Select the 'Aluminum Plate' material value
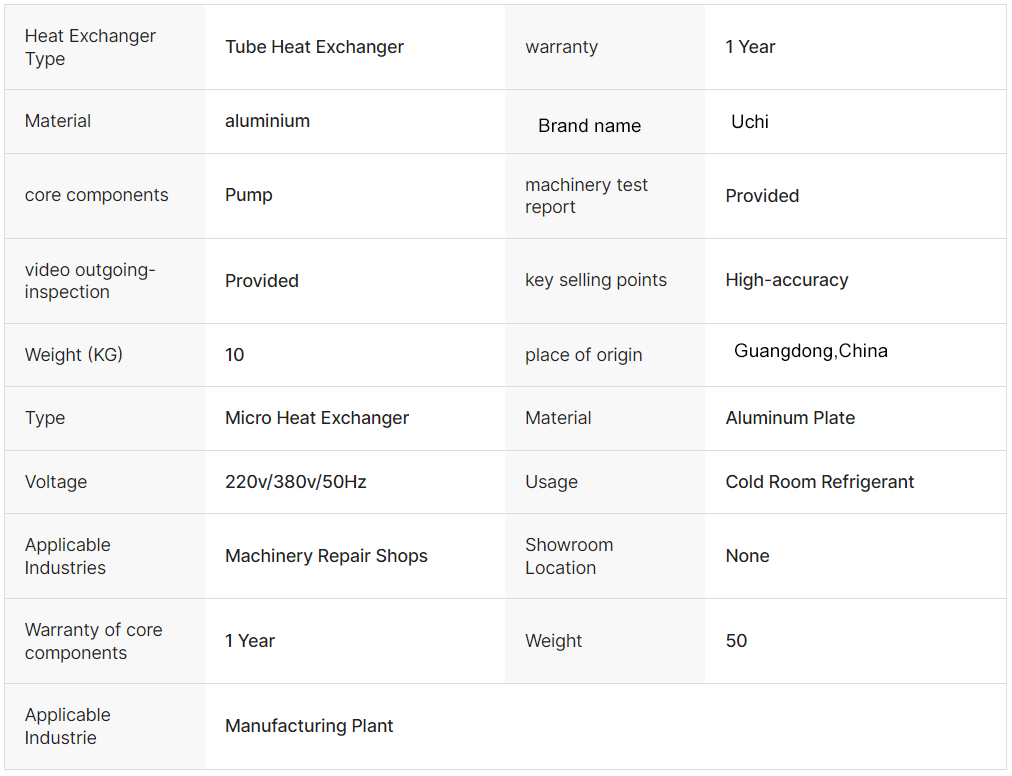The image size is (1012, 776). [790, 418]
